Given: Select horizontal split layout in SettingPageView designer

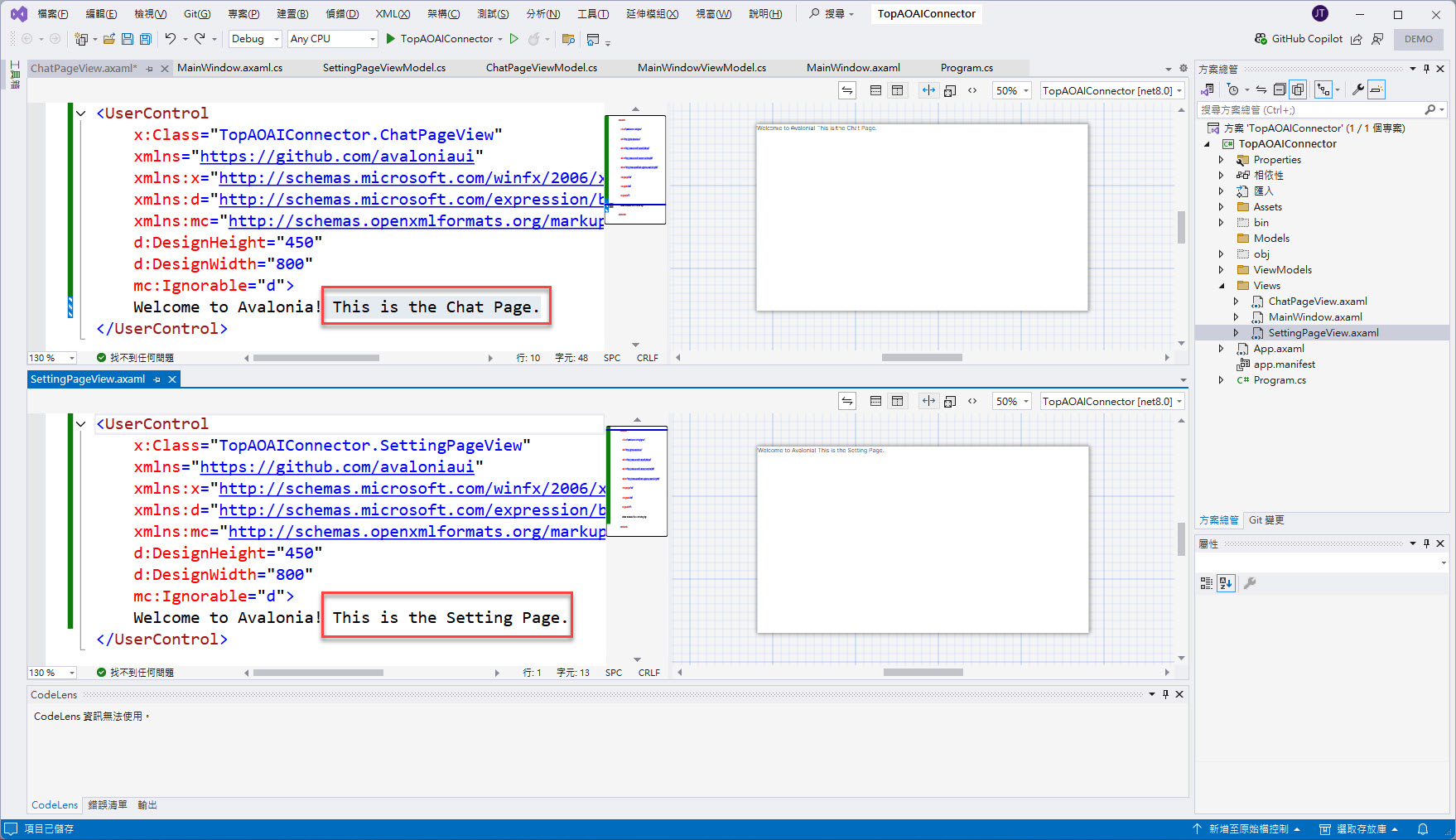Looking at the screenshot, I should [875, 401].
